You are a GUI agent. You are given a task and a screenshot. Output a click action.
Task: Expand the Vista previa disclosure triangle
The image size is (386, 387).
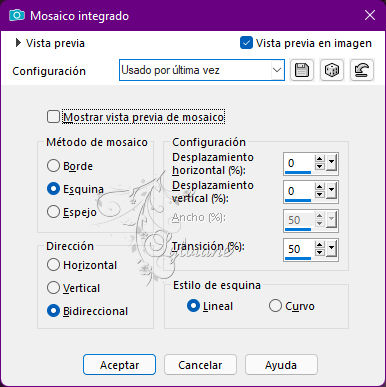click(18, 43)
